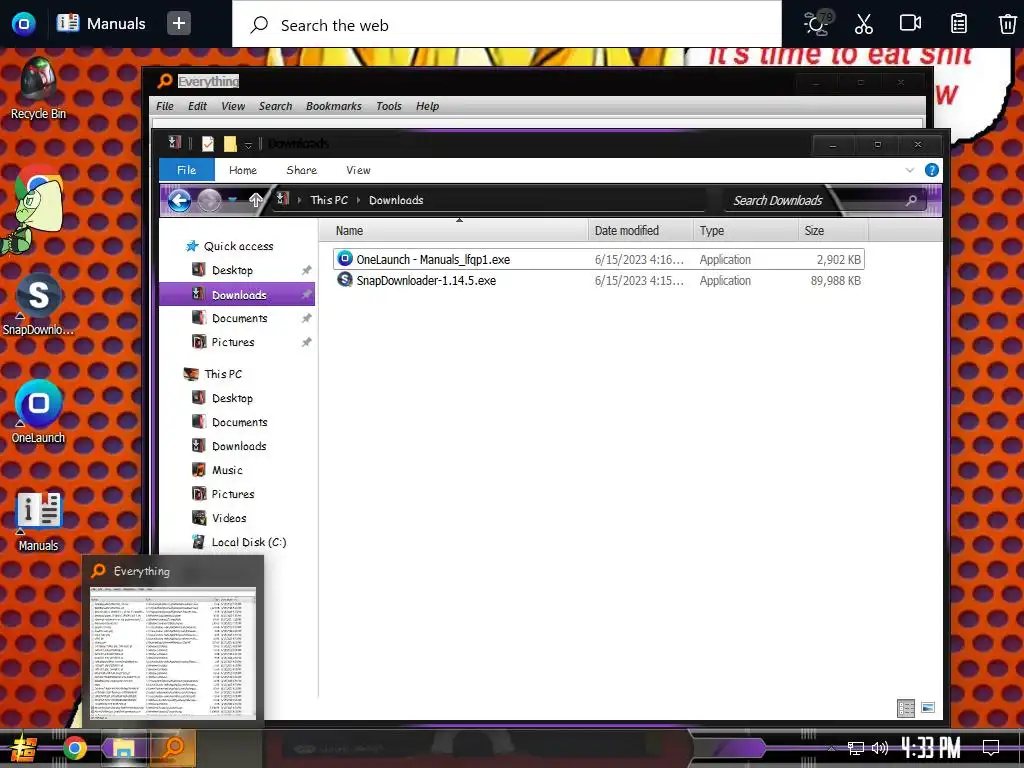Screen dimensions: 1024x768
Task: Open Pictures under Quick access
Action: pyautogui.click(x=223, y=342)
